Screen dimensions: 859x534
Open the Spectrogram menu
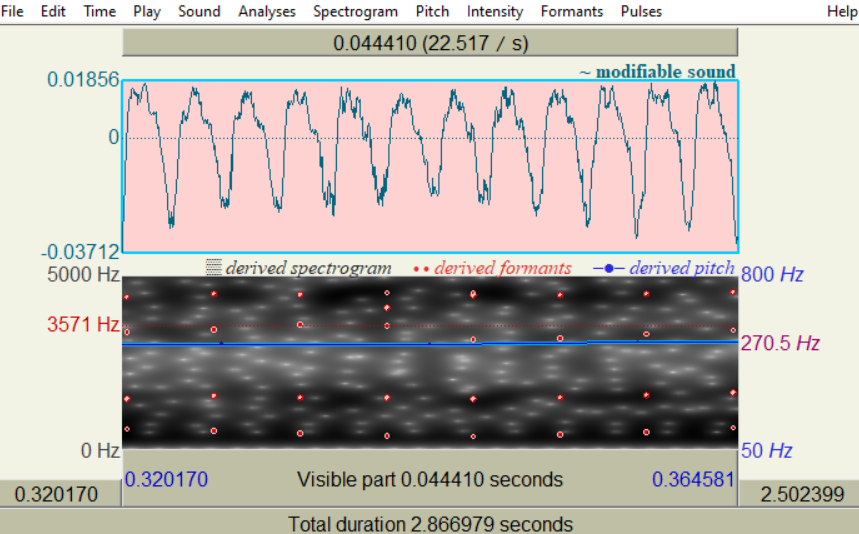[x=356, y=11]
